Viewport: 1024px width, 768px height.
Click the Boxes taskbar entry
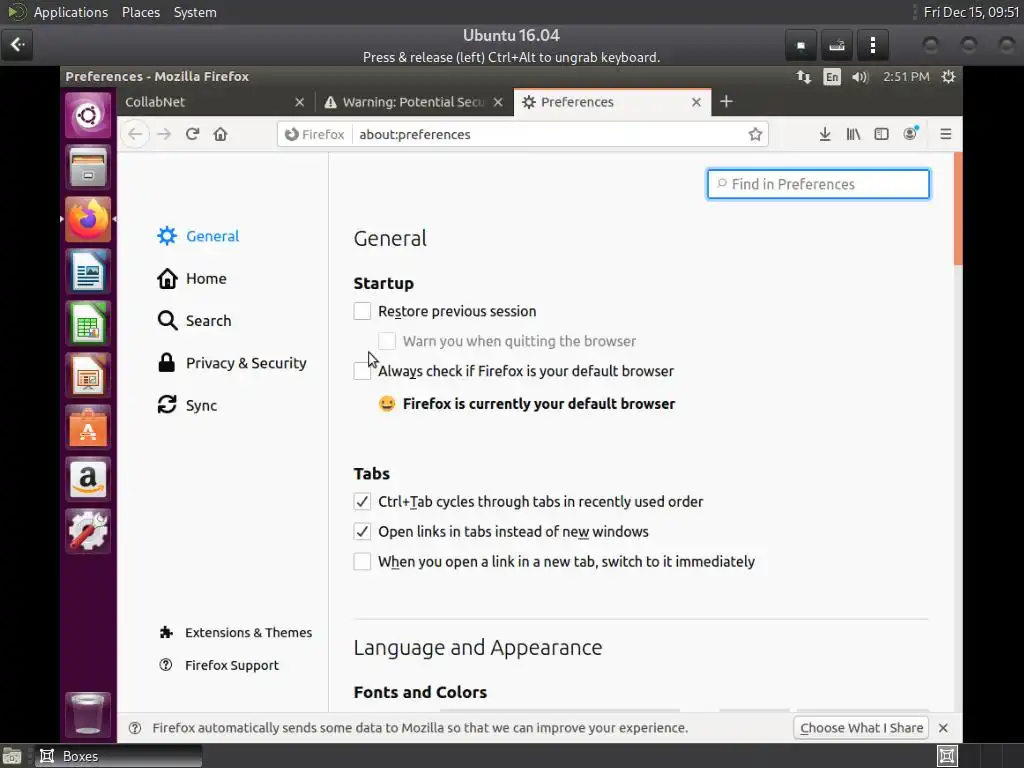click(x=118, y=756)
